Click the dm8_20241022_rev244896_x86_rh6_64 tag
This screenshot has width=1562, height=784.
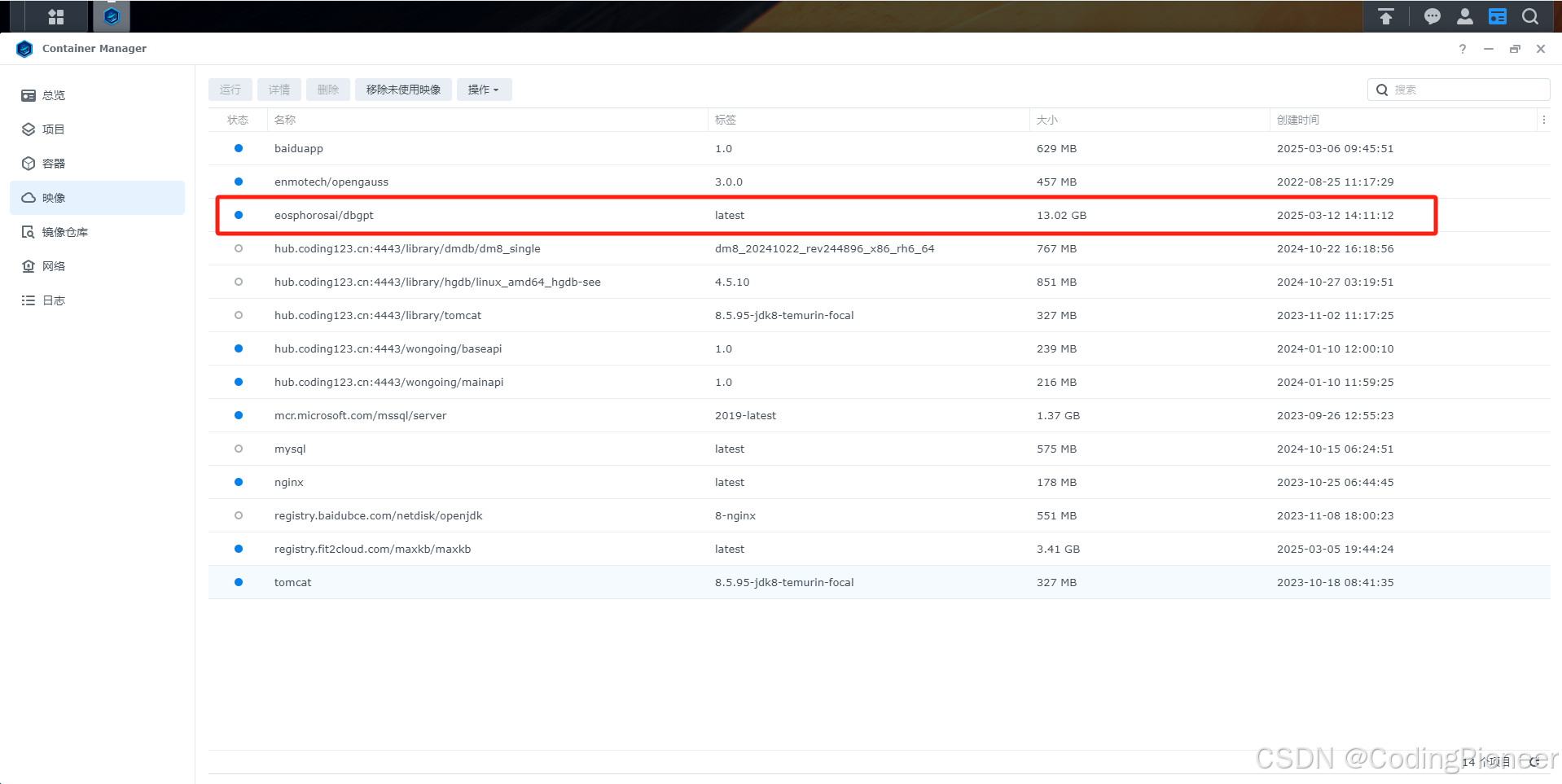coord(825,248)
